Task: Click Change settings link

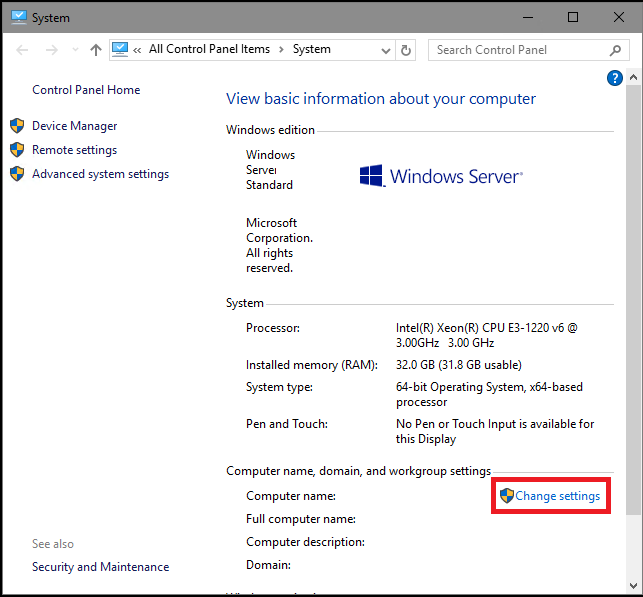Action: pos(557,496)
